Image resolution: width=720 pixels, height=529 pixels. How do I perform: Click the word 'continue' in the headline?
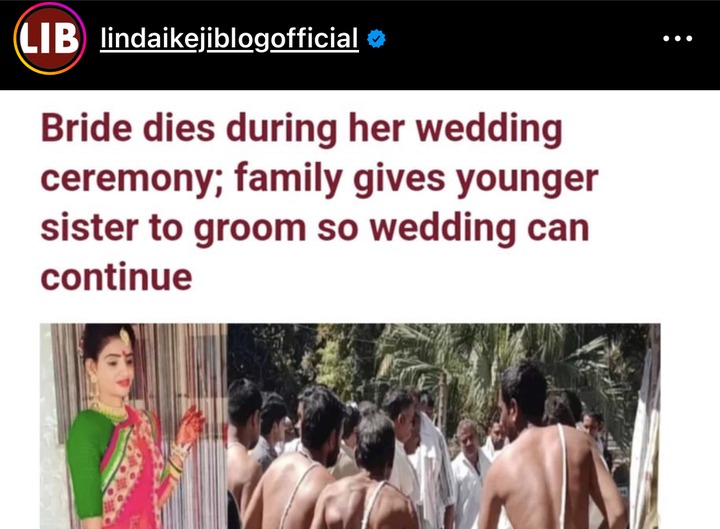116,277
